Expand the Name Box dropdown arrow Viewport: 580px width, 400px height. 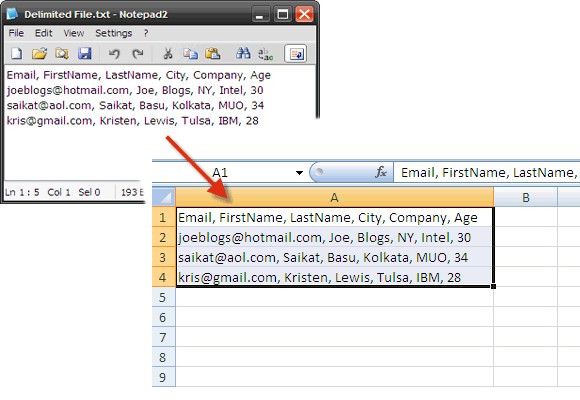[299, 172]
